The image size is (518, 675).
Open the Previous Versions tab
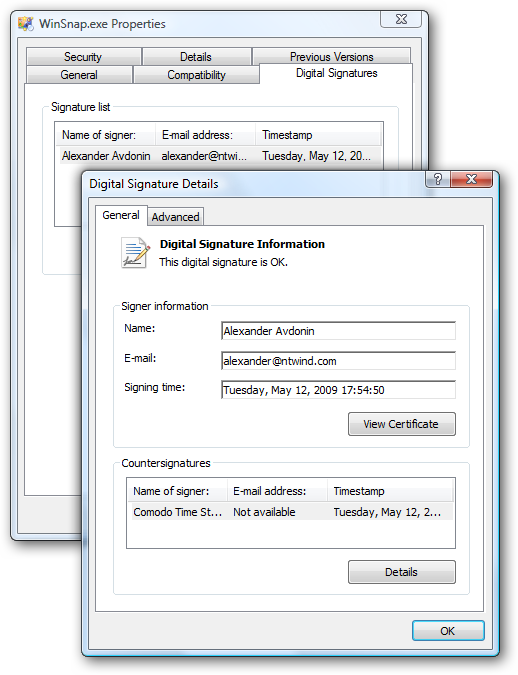click(331, 56)
